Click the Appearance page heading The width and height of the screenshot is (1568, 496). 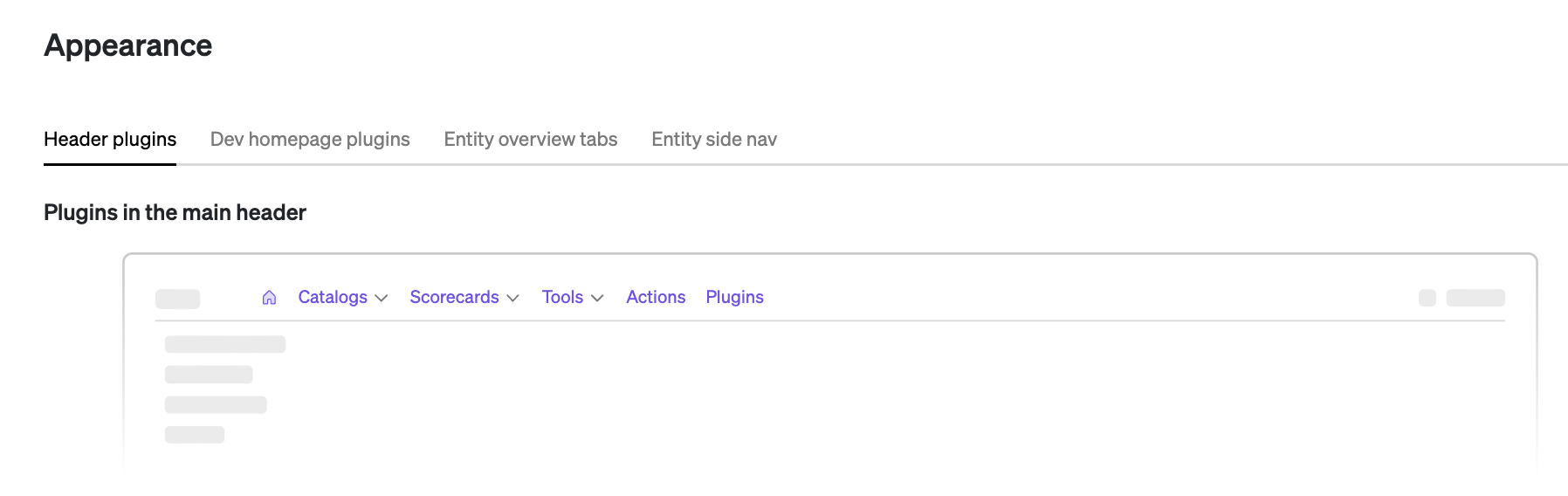pos(128,45)
